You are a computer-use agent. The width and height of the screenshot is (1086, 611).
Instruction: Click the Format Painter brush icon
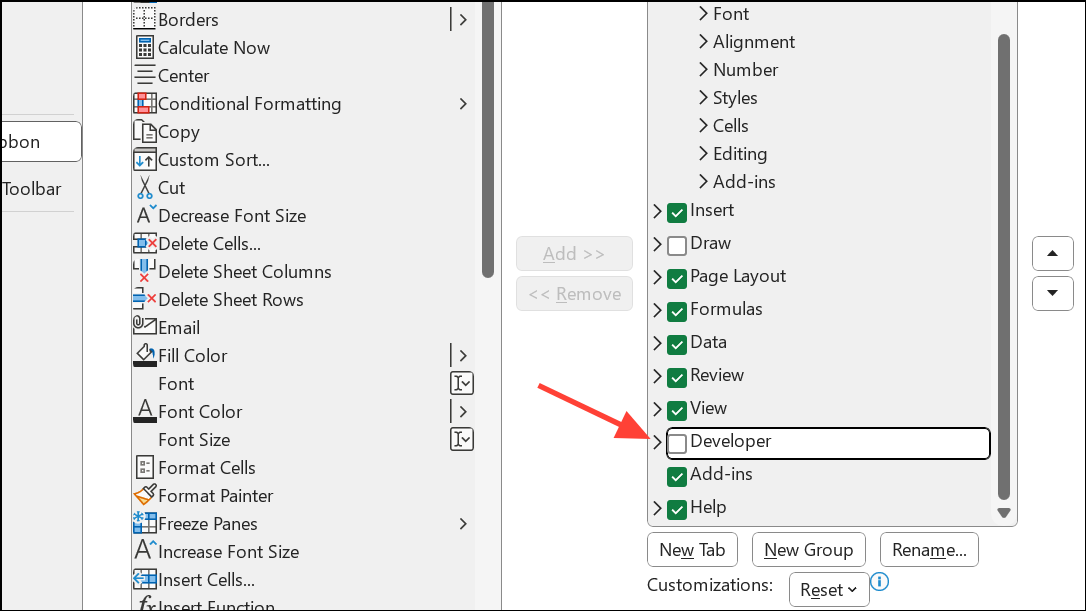tap(144, 495)
